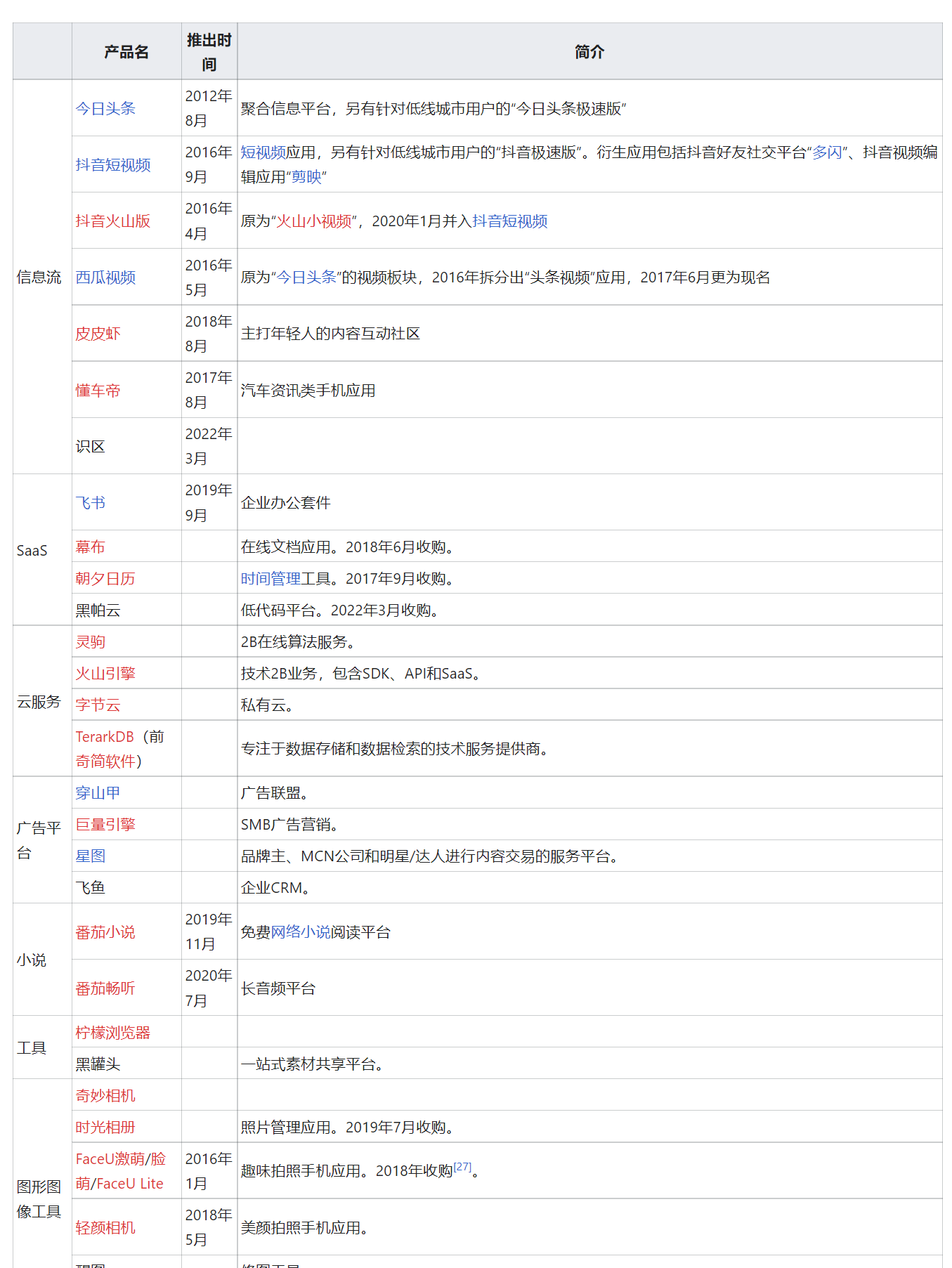Open the 多闪 link
The height and width of the screenshot is (1268, 952).
point(827,152)
